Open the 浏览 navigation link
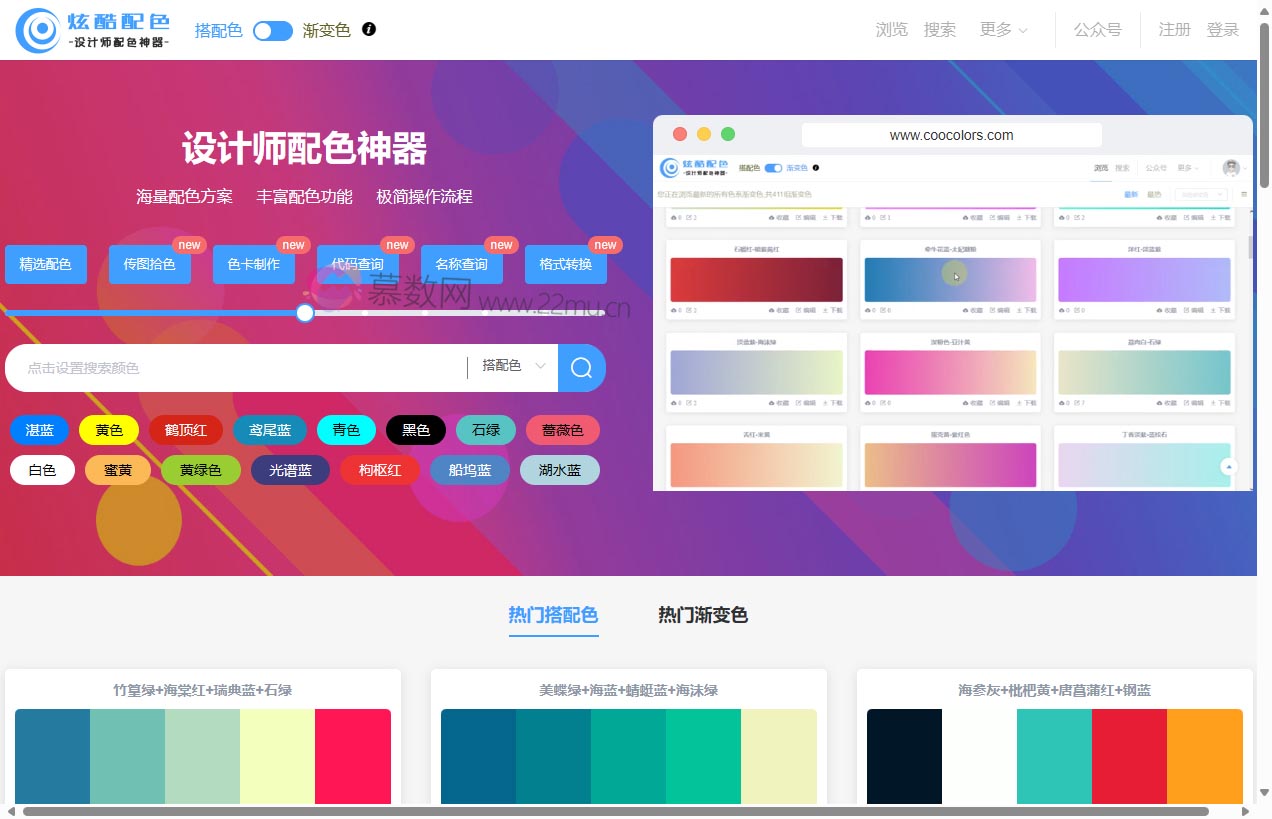Viewport: 1272px width, 819px height. click(891, 30)
